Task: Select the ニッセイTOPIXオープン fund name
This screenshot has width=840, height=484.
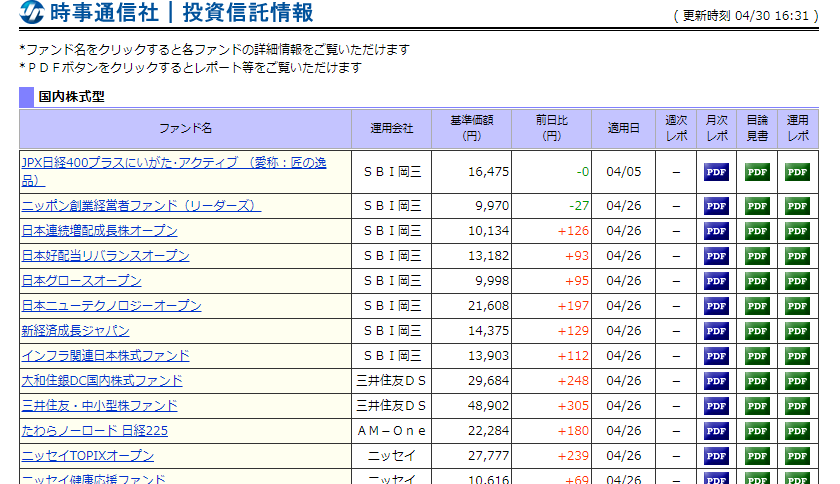Action: pos(88,456)
